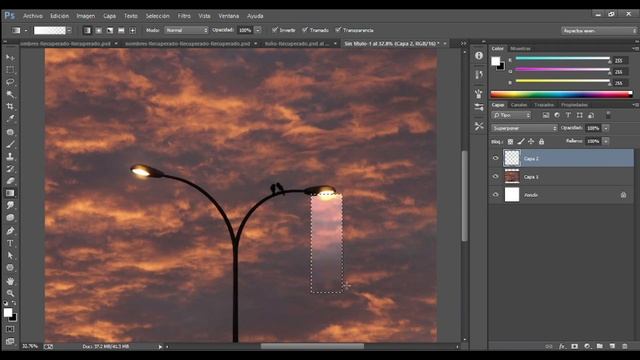This screenshot has width=640, height=360.
Task: Choose the diamond gradient style
Action: (133, 30)
